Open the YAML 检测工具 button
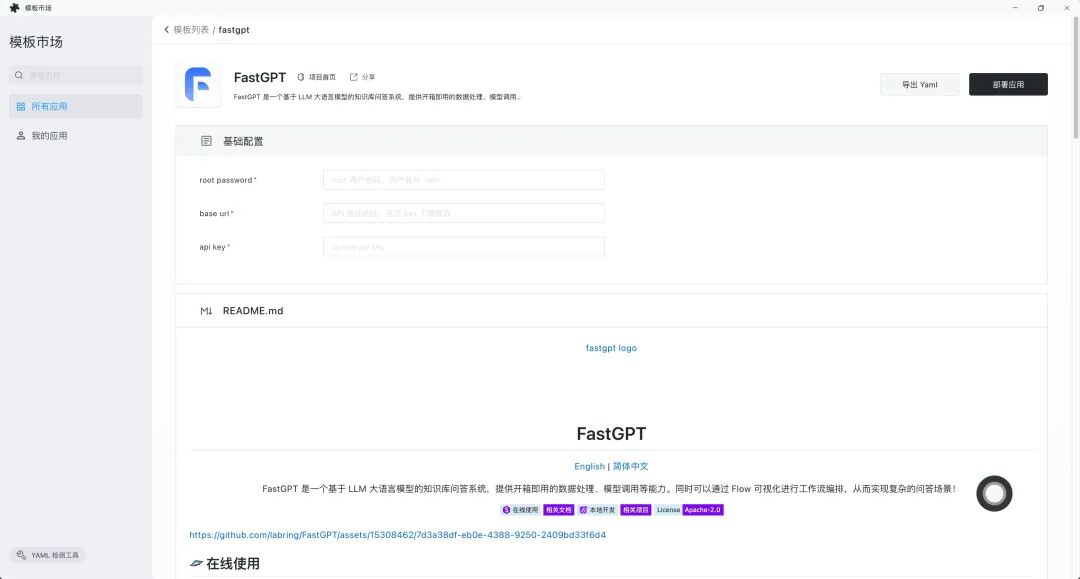This screenshot has width=1080, height=579. [x=48, y=555]
